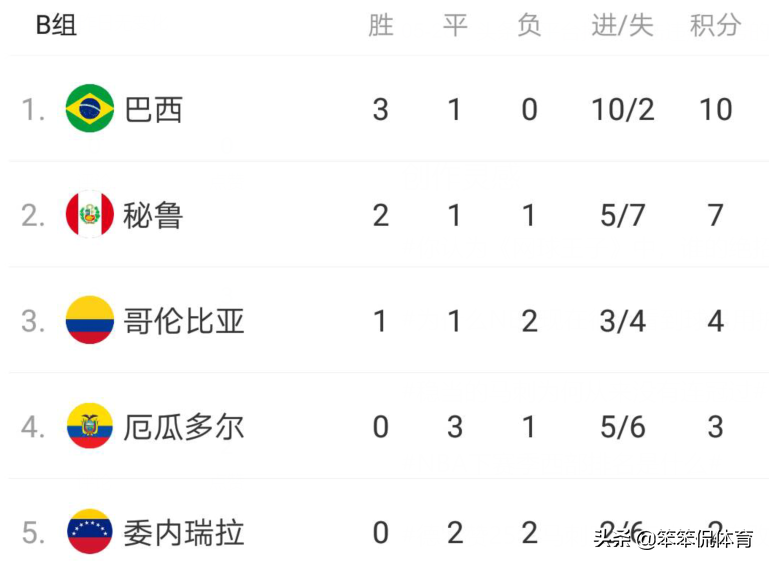The image size is (769, 564).
Task: Click the Brazil flag icon
Action: click(x=90, y=108)
